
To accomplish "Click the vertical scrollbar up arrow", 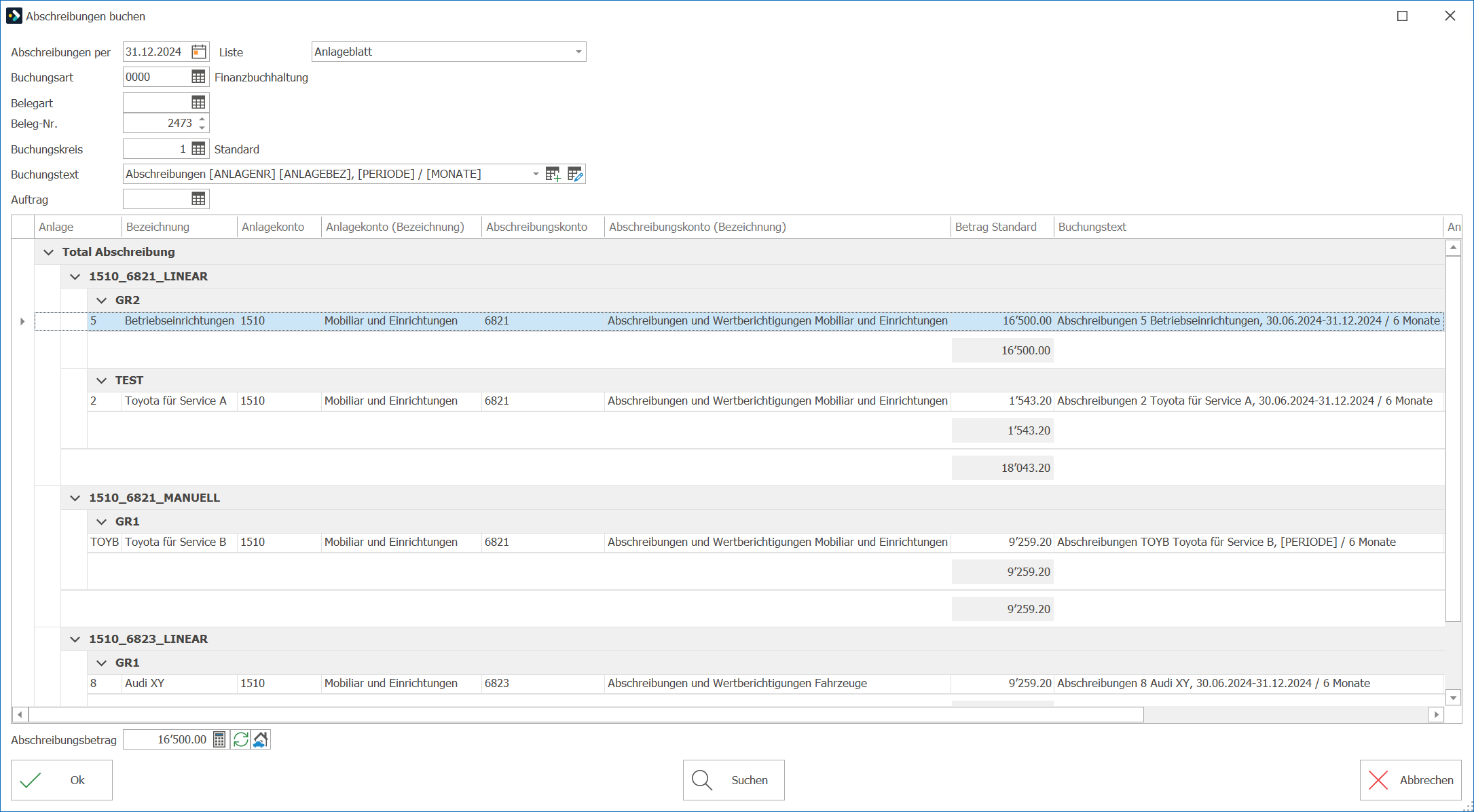I will (x=1453, y=247).
